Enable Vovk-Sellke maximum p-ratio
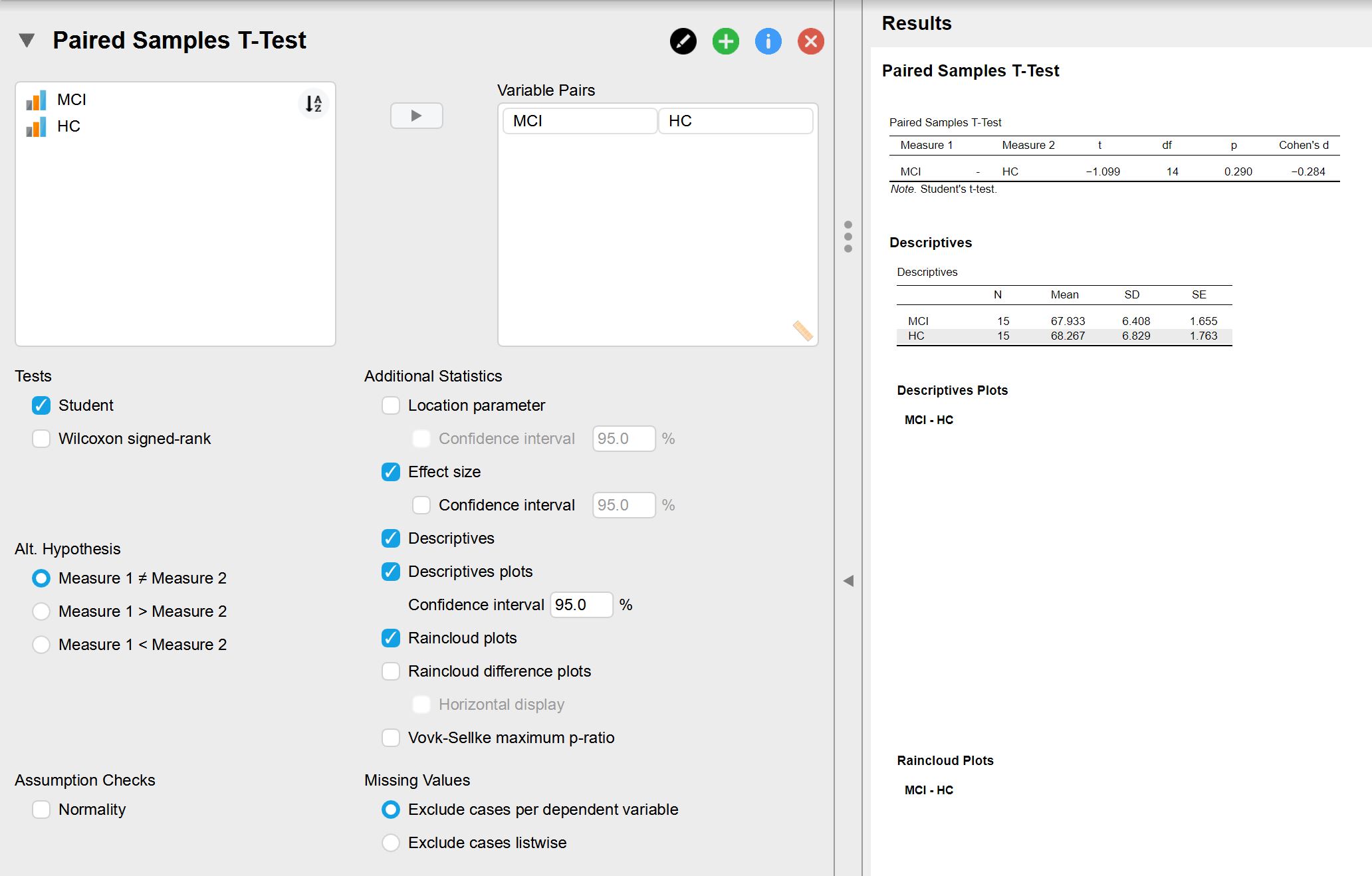Image resolution: width=1372 pixels, height=876 pixels. coord(390,738)
